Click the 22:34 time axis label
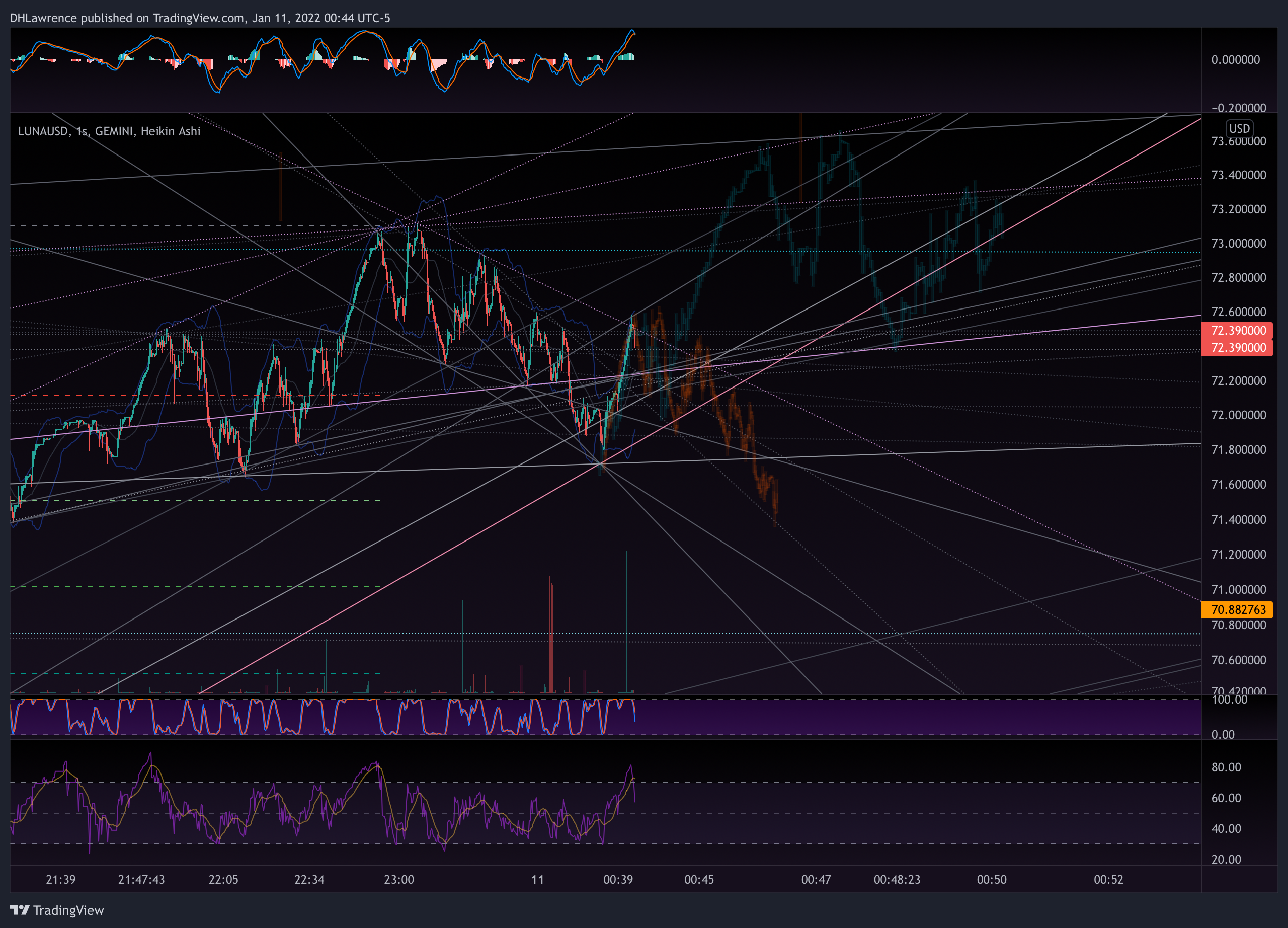1288x928 pixels. 309,879
